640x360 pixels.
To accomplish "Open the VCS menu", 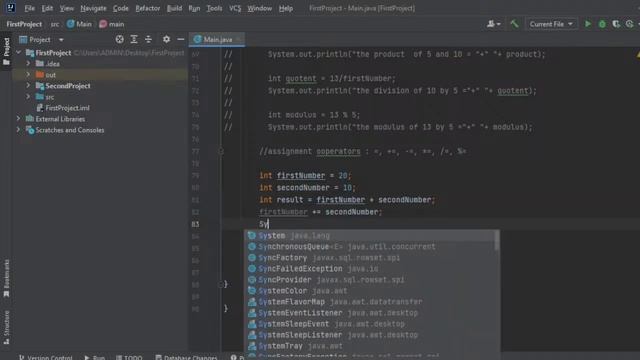I will (x=235, y=8).
